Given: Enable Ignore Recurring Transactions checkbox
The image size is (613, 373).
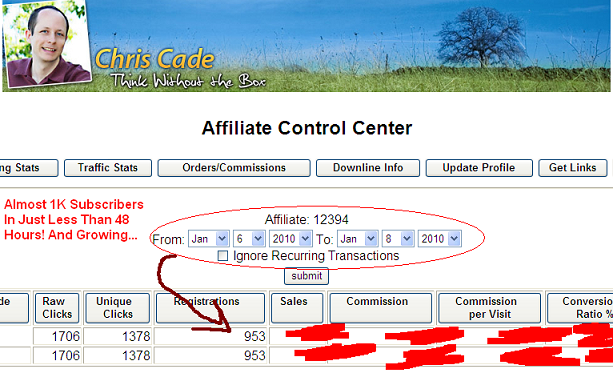Looking at the screenshot, I should [x=222, y=256].
